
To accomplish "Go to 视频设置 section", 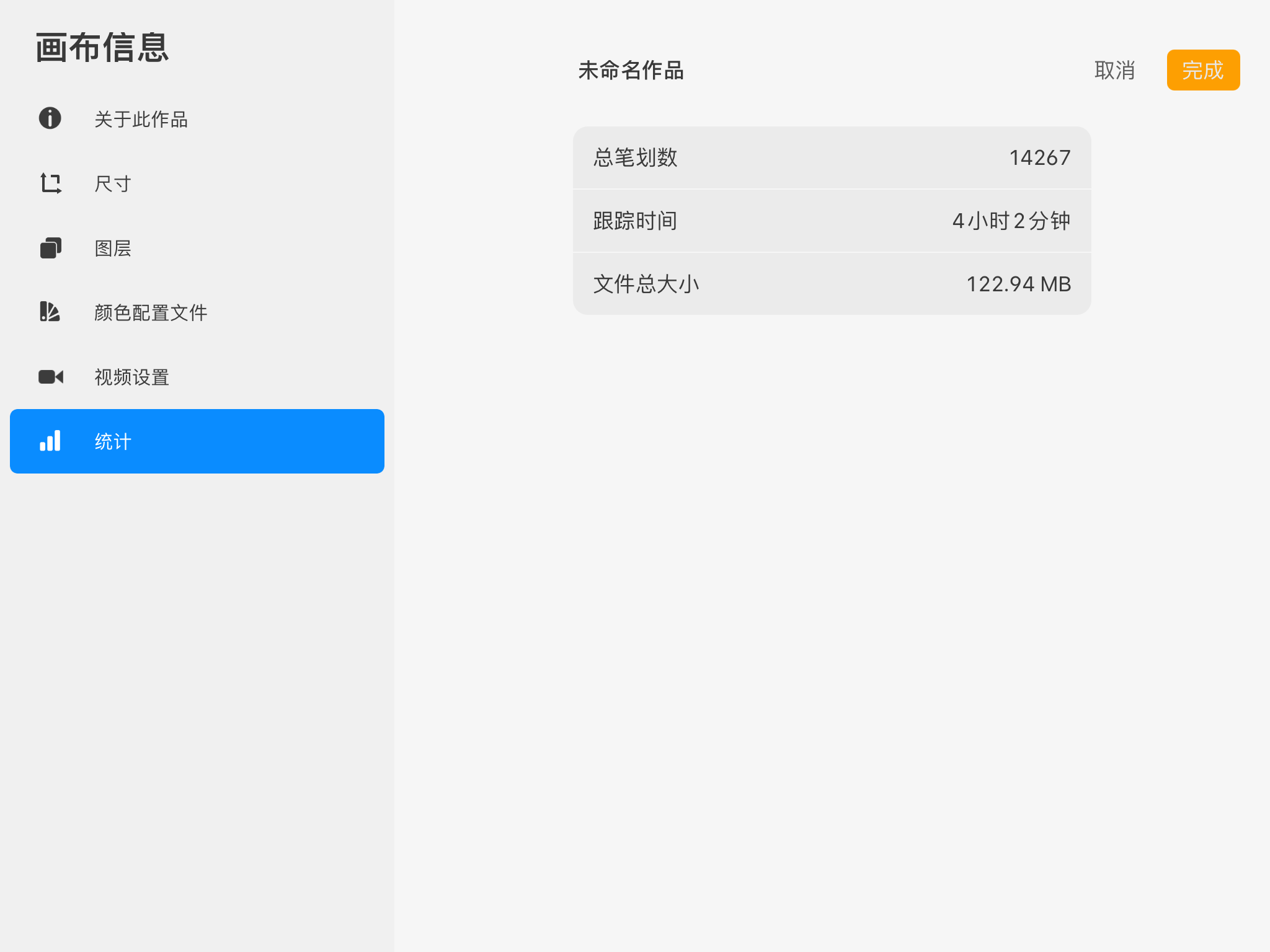I will (131, 377).
